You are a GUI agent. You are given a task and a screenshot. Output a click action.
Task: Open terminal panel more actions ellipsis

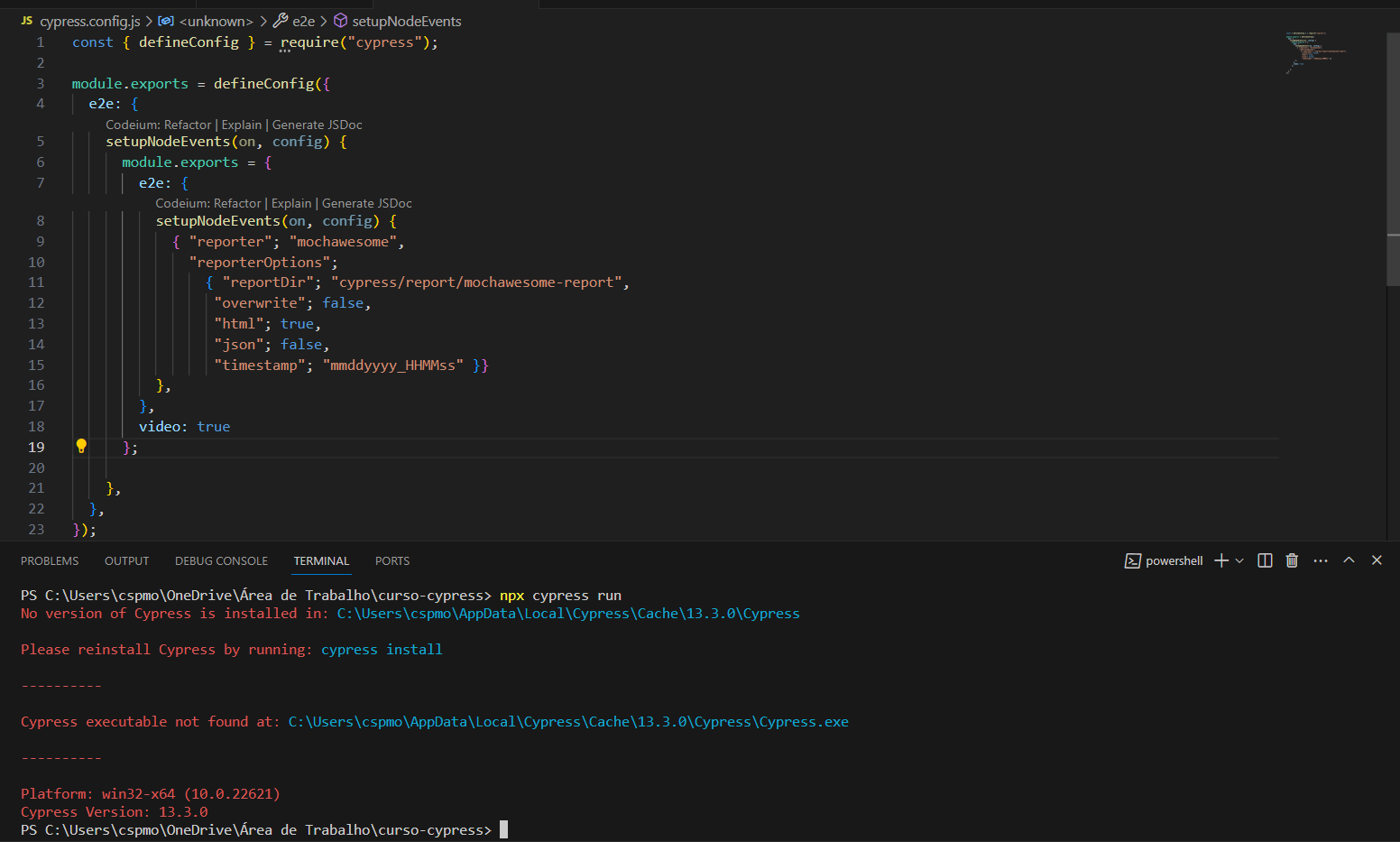tap(1321, 560)
